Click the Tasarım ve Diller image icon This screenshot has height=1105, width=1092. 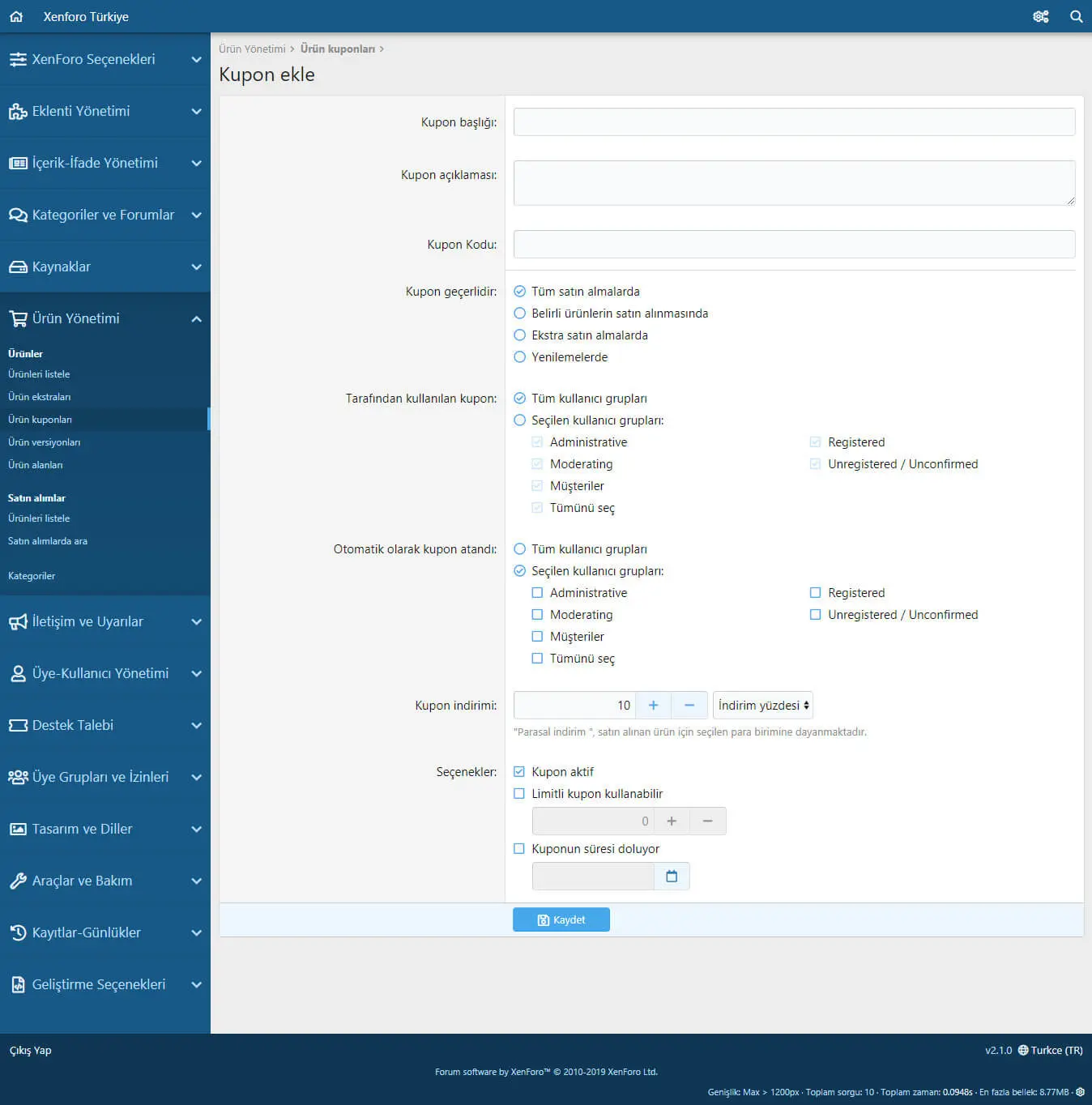pyautogui.click(x=18, y=829)
